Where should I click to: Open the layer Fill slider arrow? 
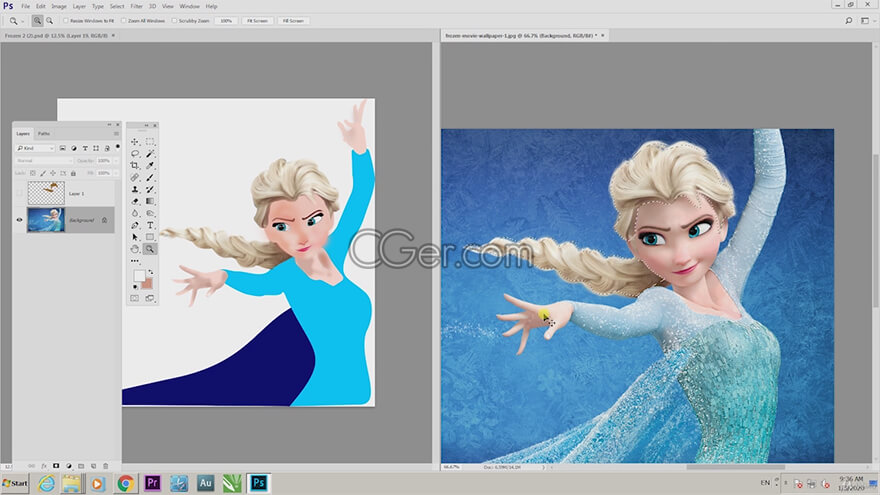(x=116, y=173)
